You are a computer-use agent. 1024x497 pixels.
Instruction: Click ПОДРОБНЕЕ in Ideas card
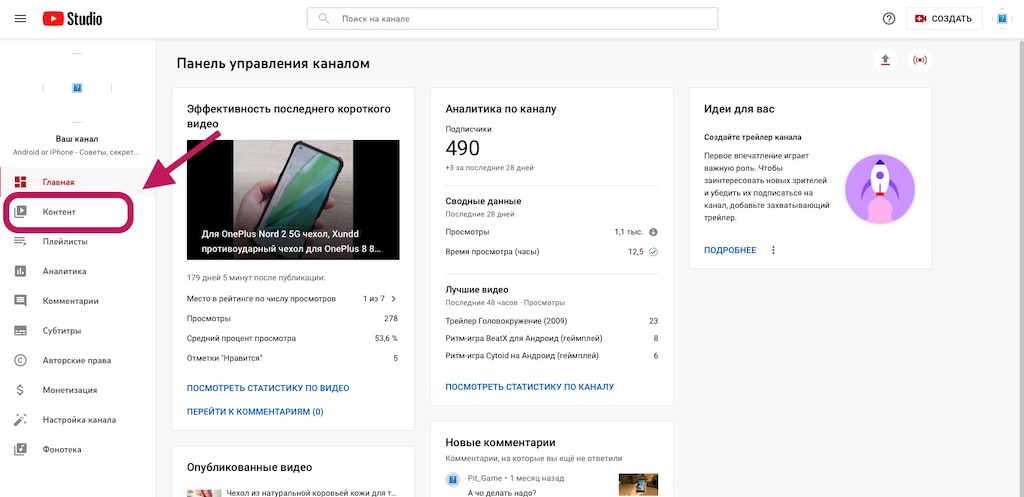(730, 250)
